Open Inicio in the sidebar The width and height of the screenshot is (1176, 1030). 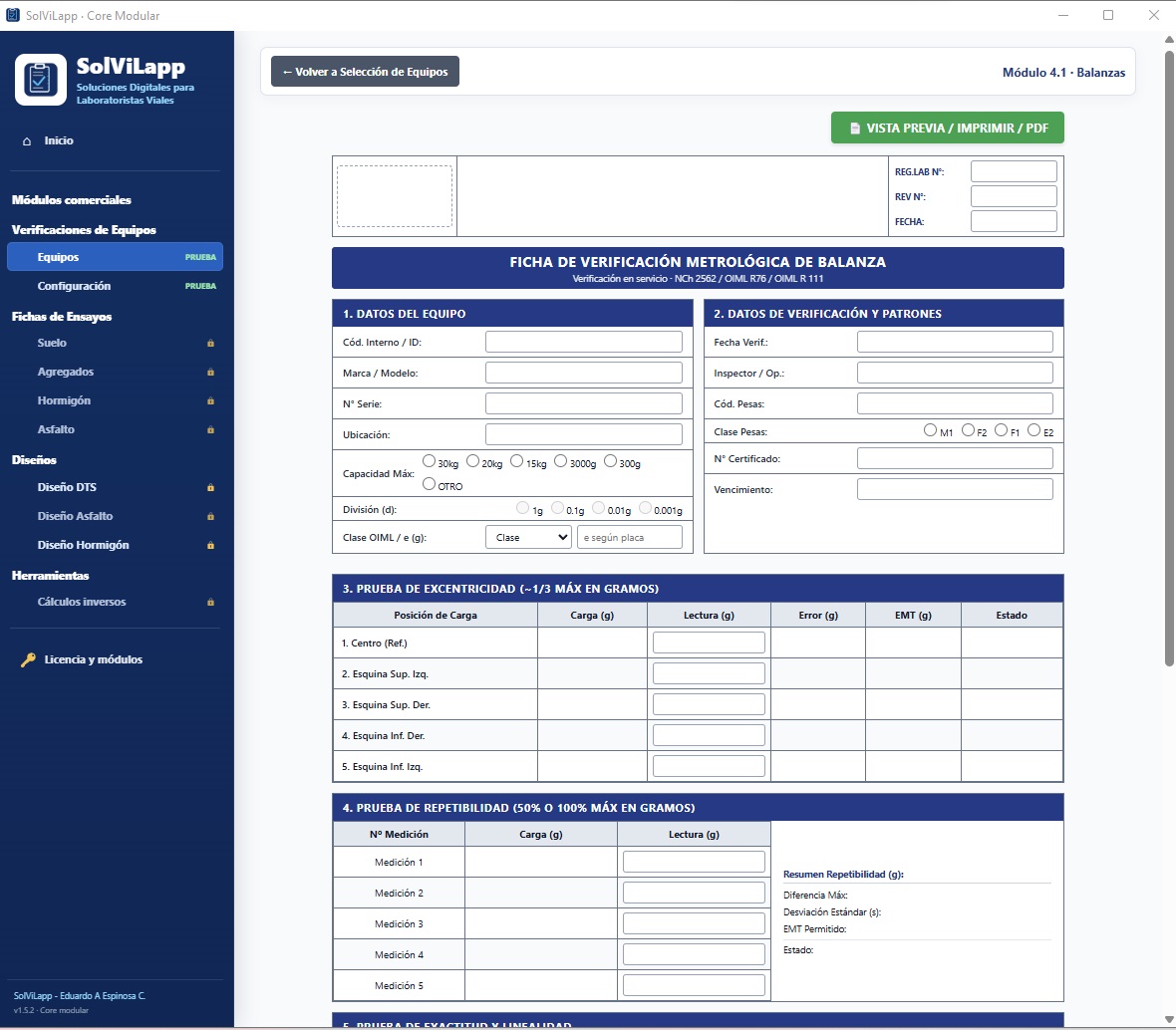pyautogui.click(x=116, y=140)
